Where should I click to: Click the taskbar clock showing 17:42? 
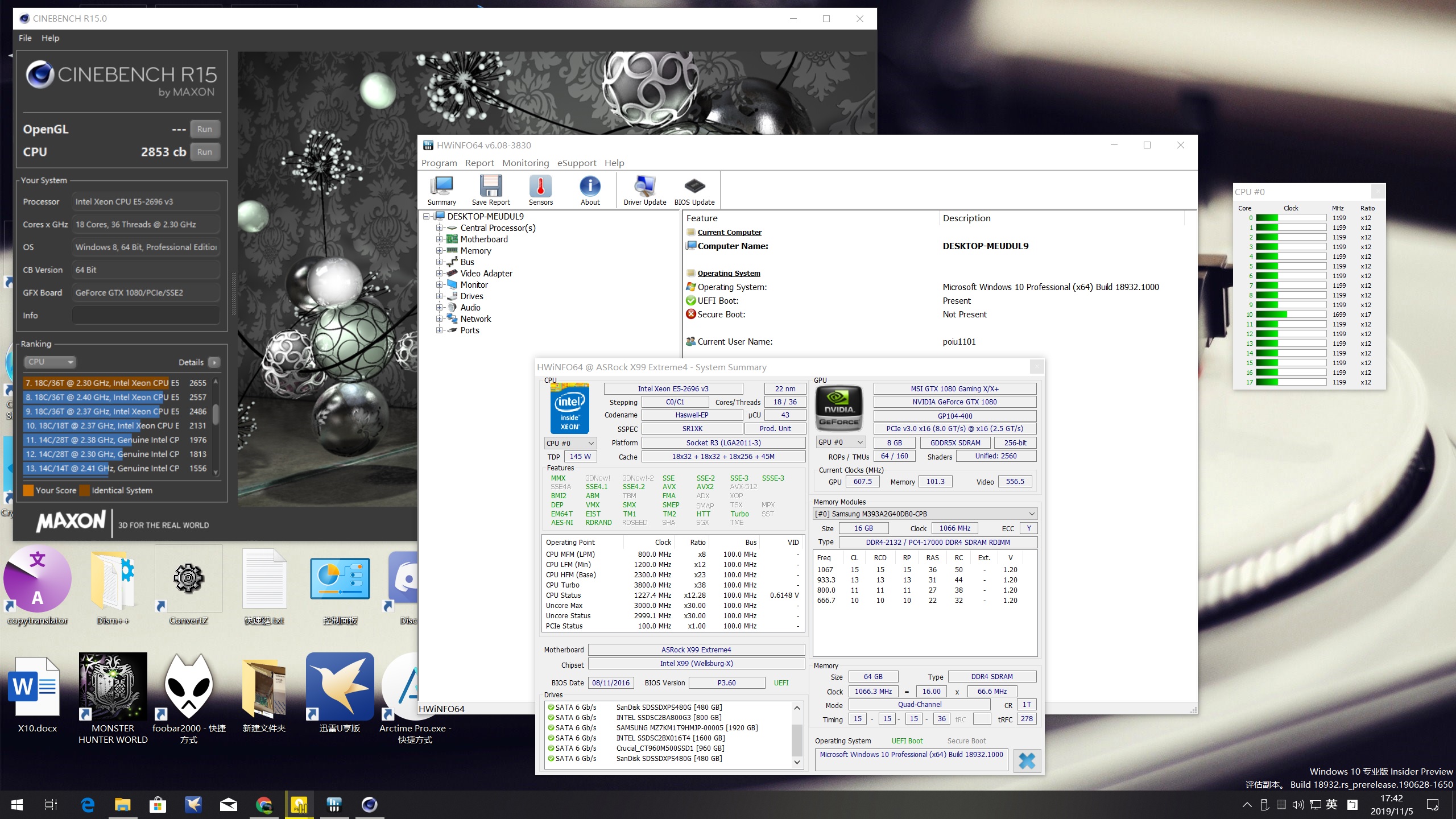pos(1392,805)
